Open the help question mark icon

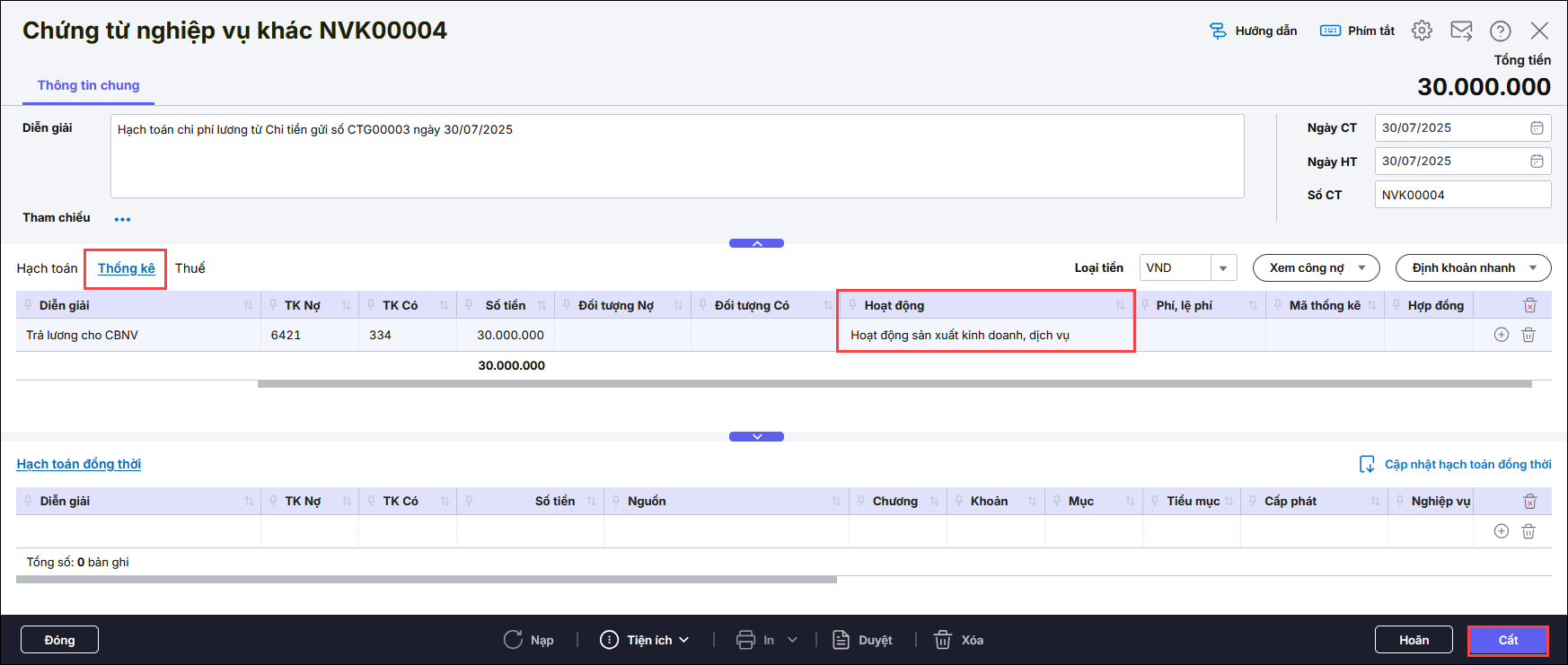1500,31
